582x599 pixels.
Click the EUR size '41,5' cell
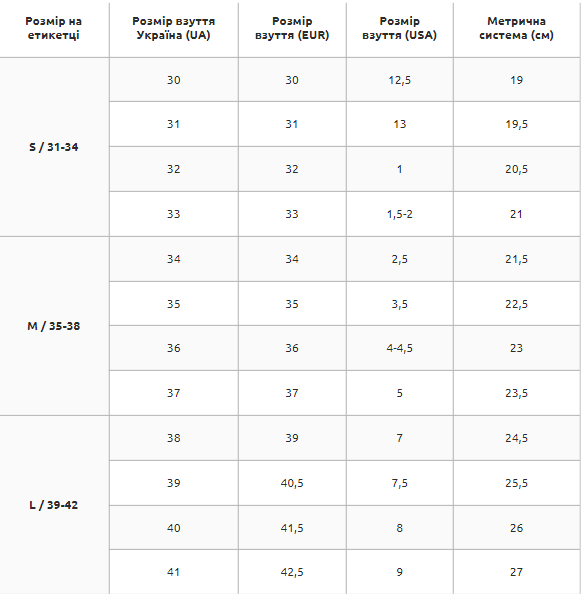click(x=292, y=528)
